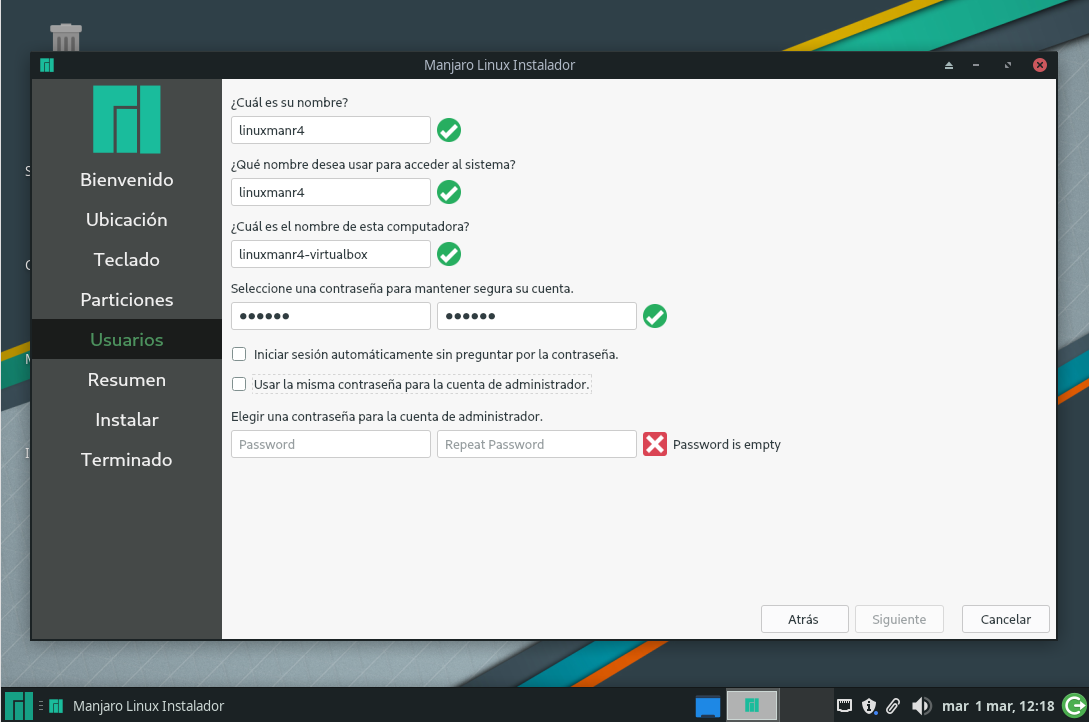Go to the Bienvenido installer step

tap(126, 179)
